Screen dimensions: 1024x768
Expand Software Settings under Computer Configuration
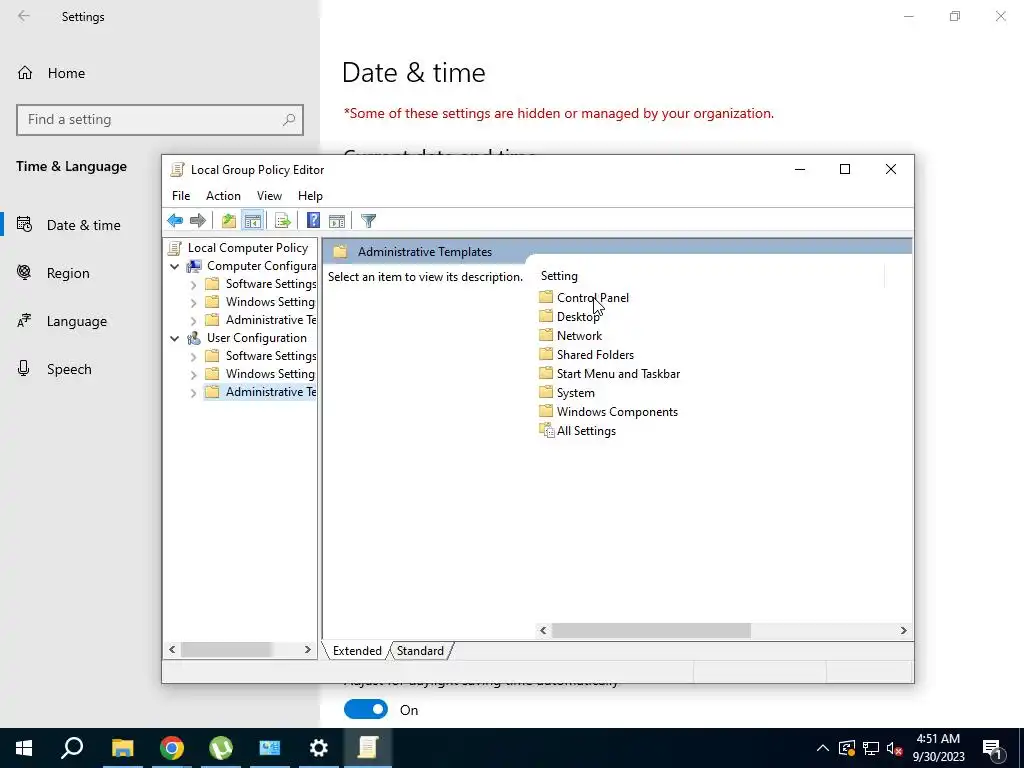[193, 285]
